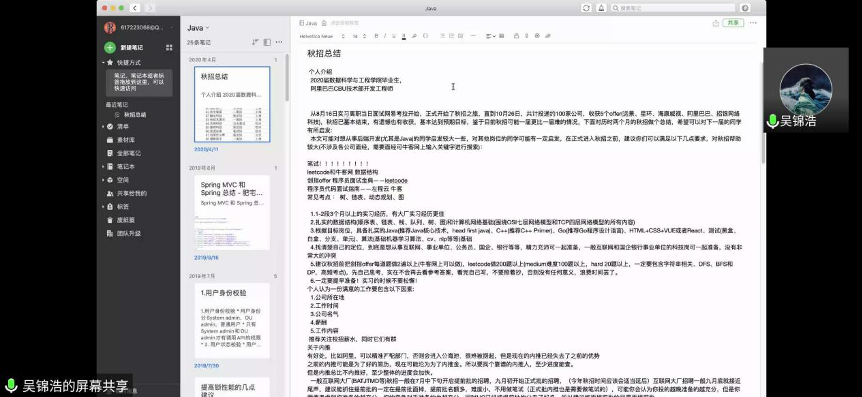Image resolution: width=862 pixels, height=397 pixels.
Task: Open the template grid icon beside 新建笔记
Action: click(169, 48)
